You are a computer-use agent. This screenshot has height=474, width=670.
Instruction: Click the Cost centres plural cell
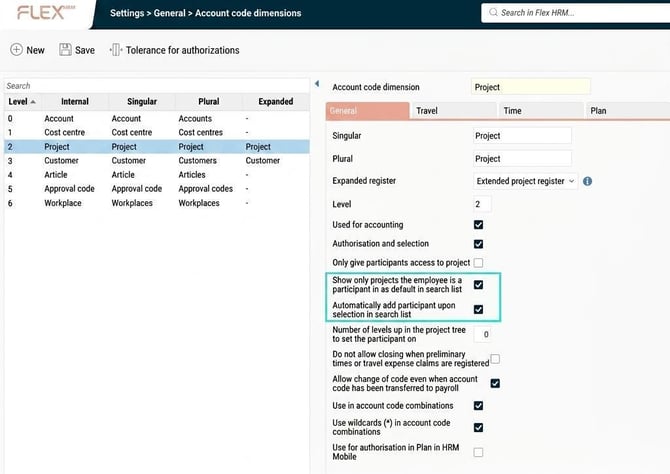200,132
